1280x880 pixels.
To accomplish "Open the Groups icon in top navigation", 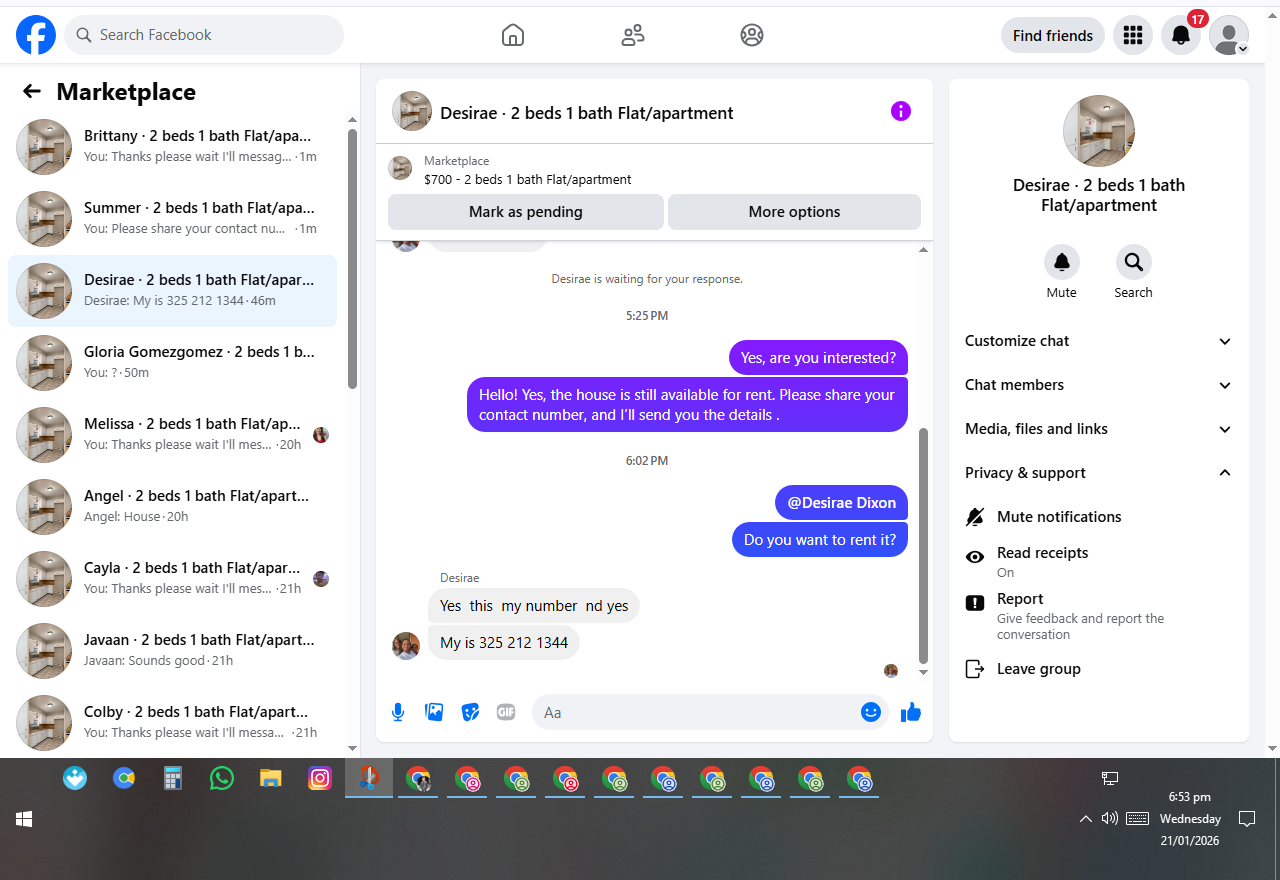I will pyautogui.click(x=752, y=35).
